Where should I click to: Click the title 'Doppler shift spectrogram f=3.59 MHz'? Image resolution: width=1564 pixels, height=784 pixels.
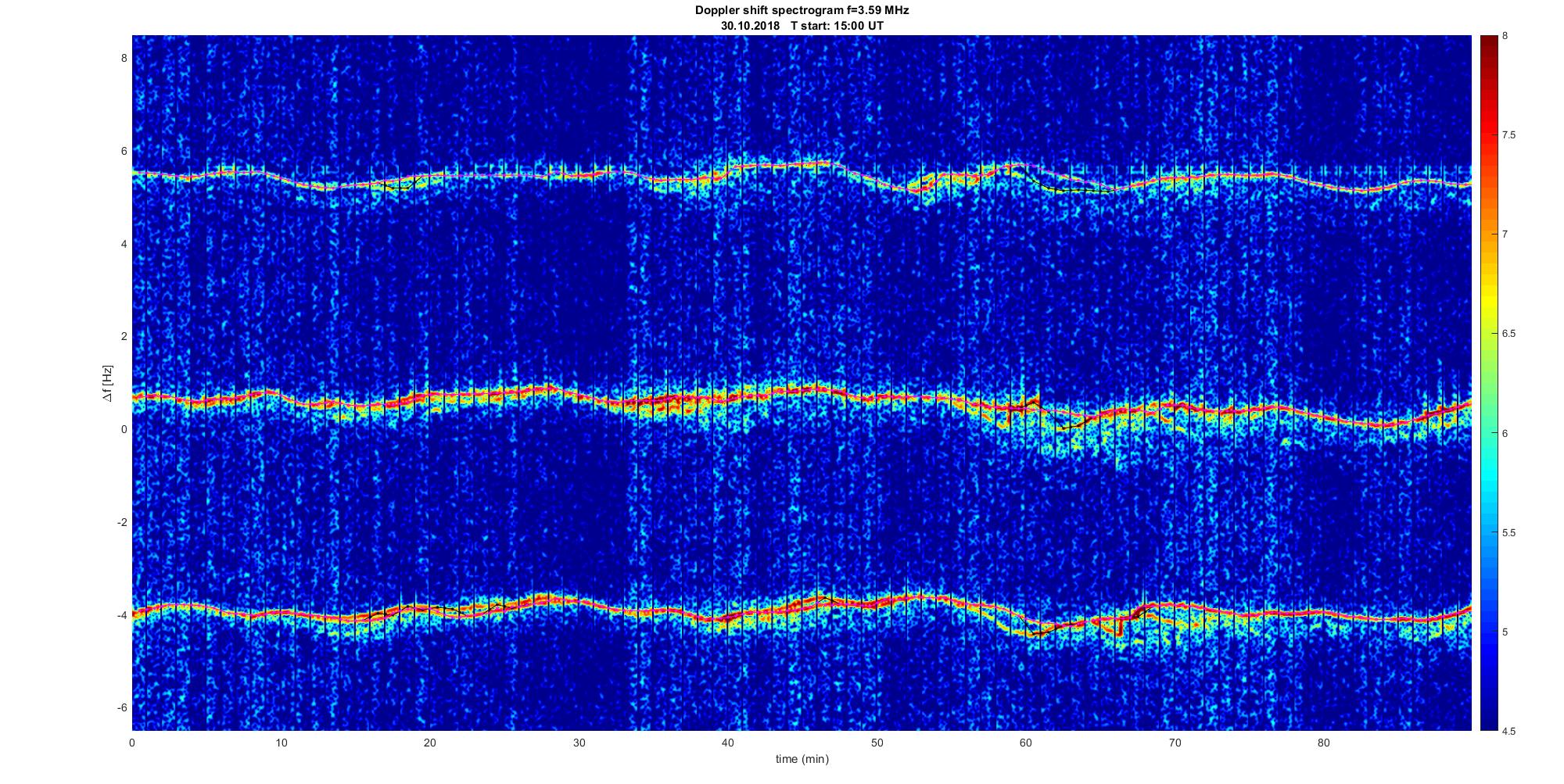802,11
